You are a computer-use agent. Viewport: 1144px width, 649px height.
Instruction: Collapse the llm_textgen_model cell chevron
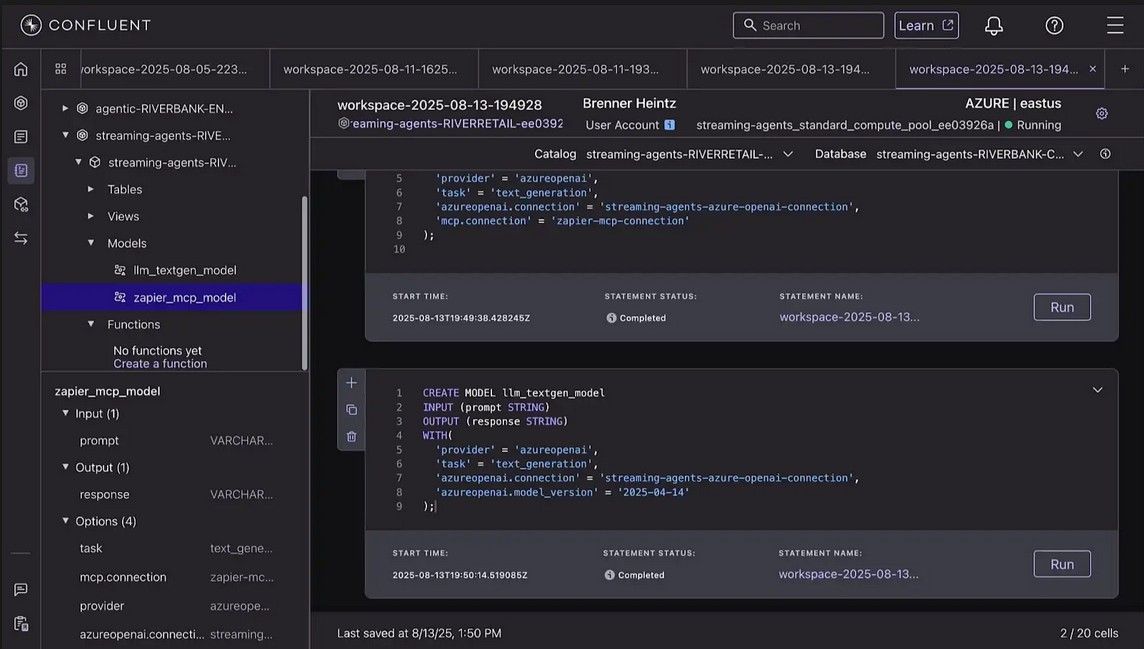pos(1097,390)
